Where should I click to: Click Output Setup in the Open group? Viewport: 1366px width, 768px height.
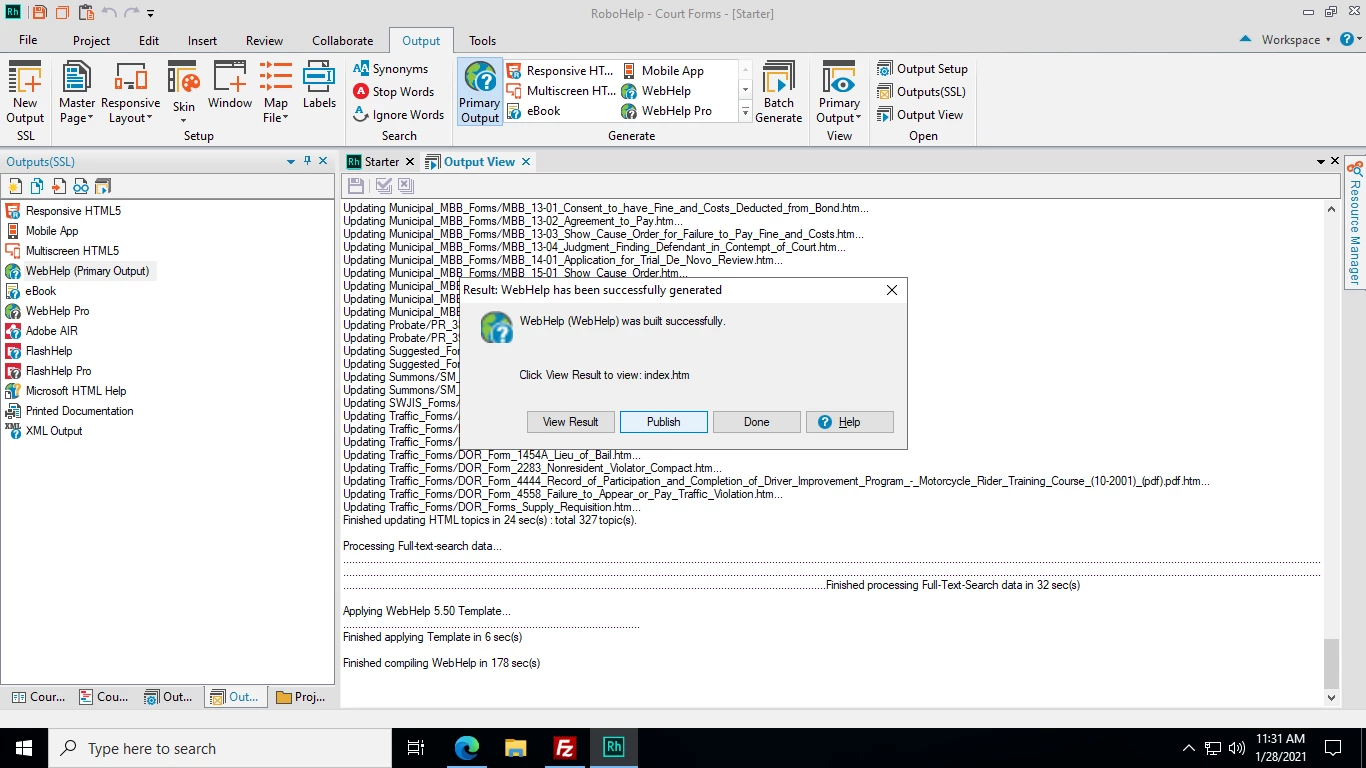[x=923, y=69]
